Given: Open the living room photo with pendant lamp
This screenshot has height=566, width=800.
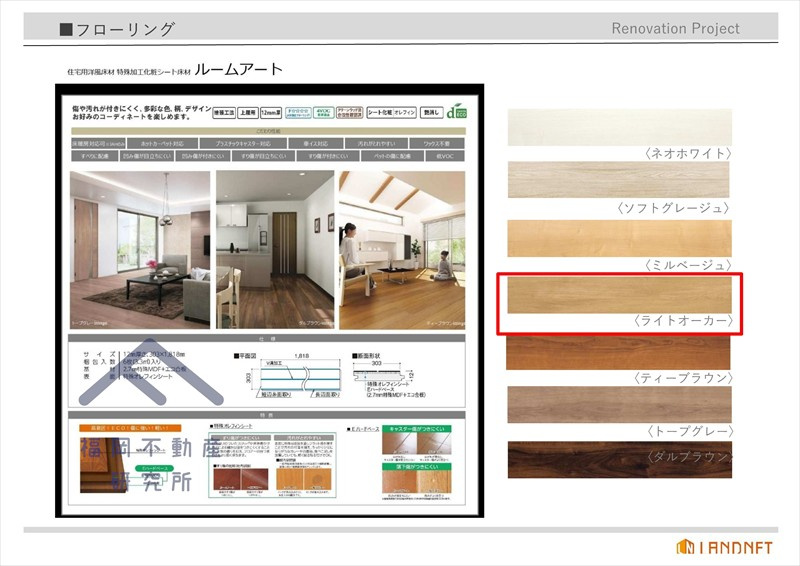Looking at the screenshot, I should coord(140,250).
